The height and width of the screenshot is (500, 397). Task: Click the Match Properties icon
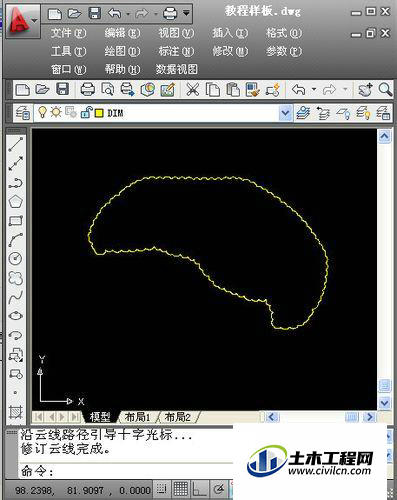253,90
